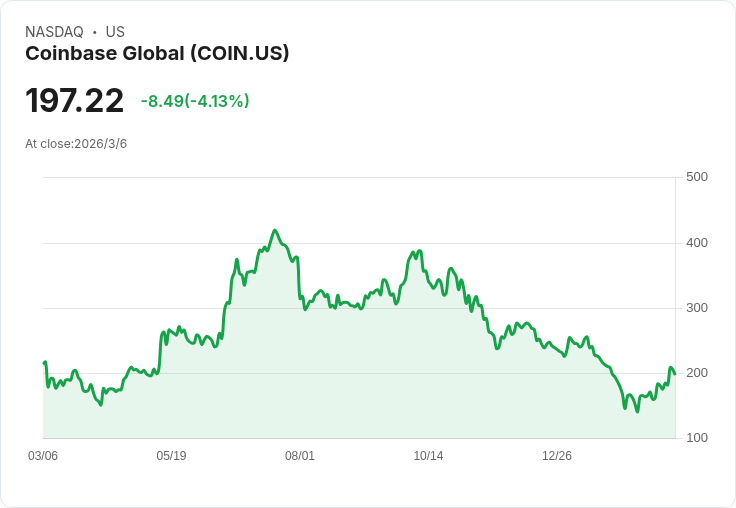736x508 pixels.
Task: Click the first data point at chart's left start
Action: 44,362
